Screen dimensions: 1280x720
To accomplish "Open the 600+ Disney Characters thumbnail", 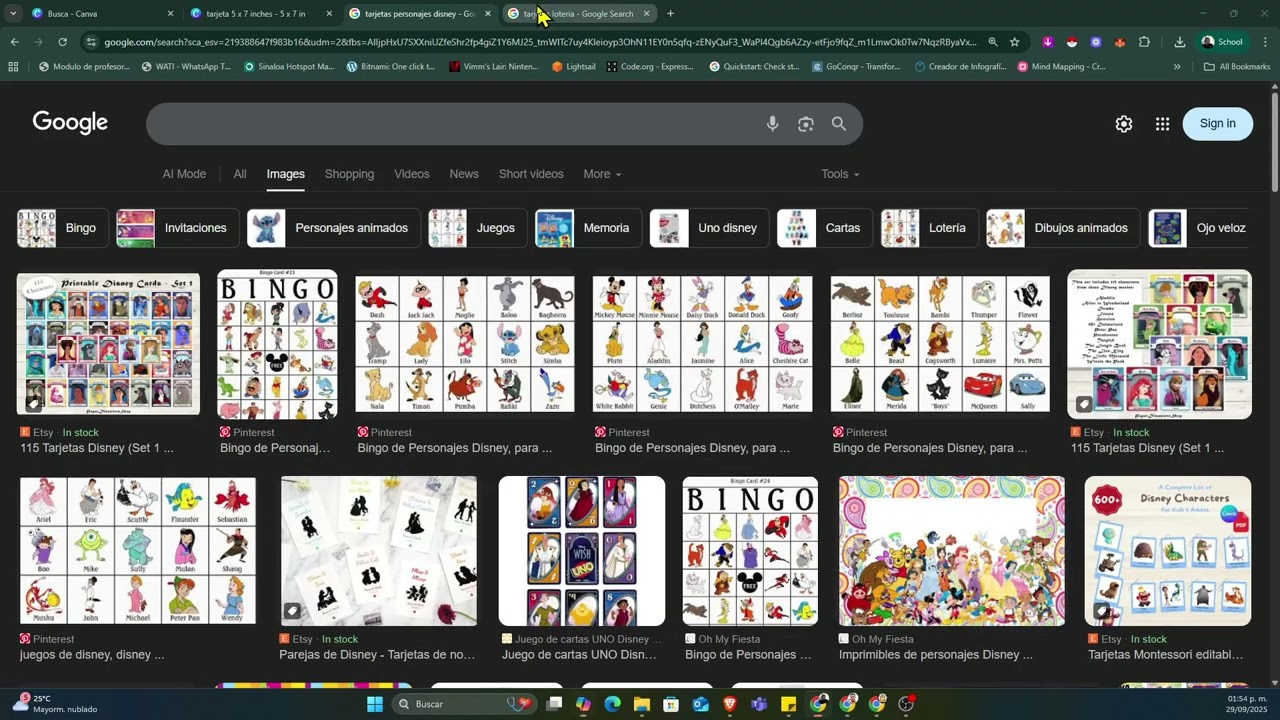I will click(x=1168, y=551).
